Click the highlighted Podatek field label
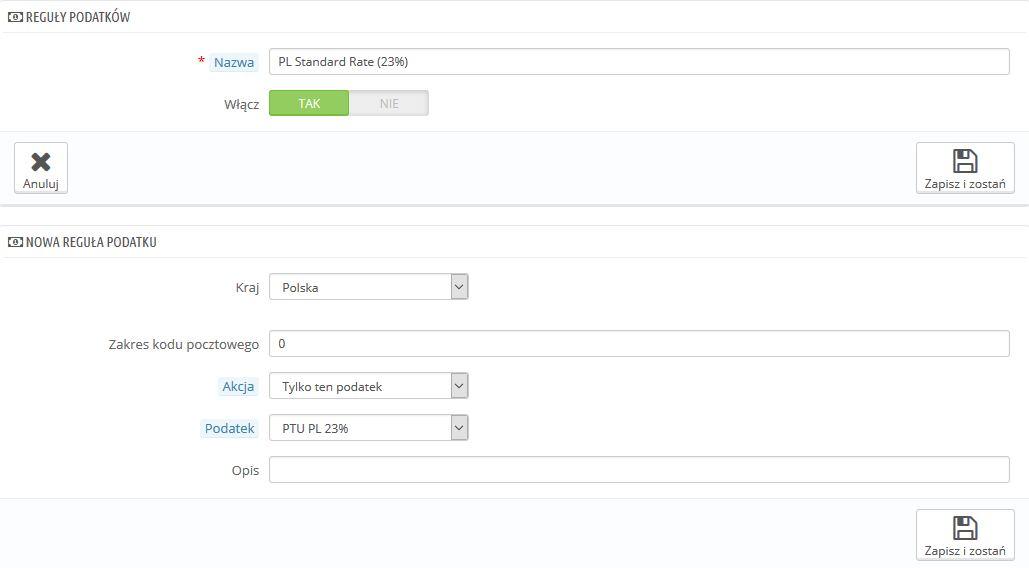 230,428
